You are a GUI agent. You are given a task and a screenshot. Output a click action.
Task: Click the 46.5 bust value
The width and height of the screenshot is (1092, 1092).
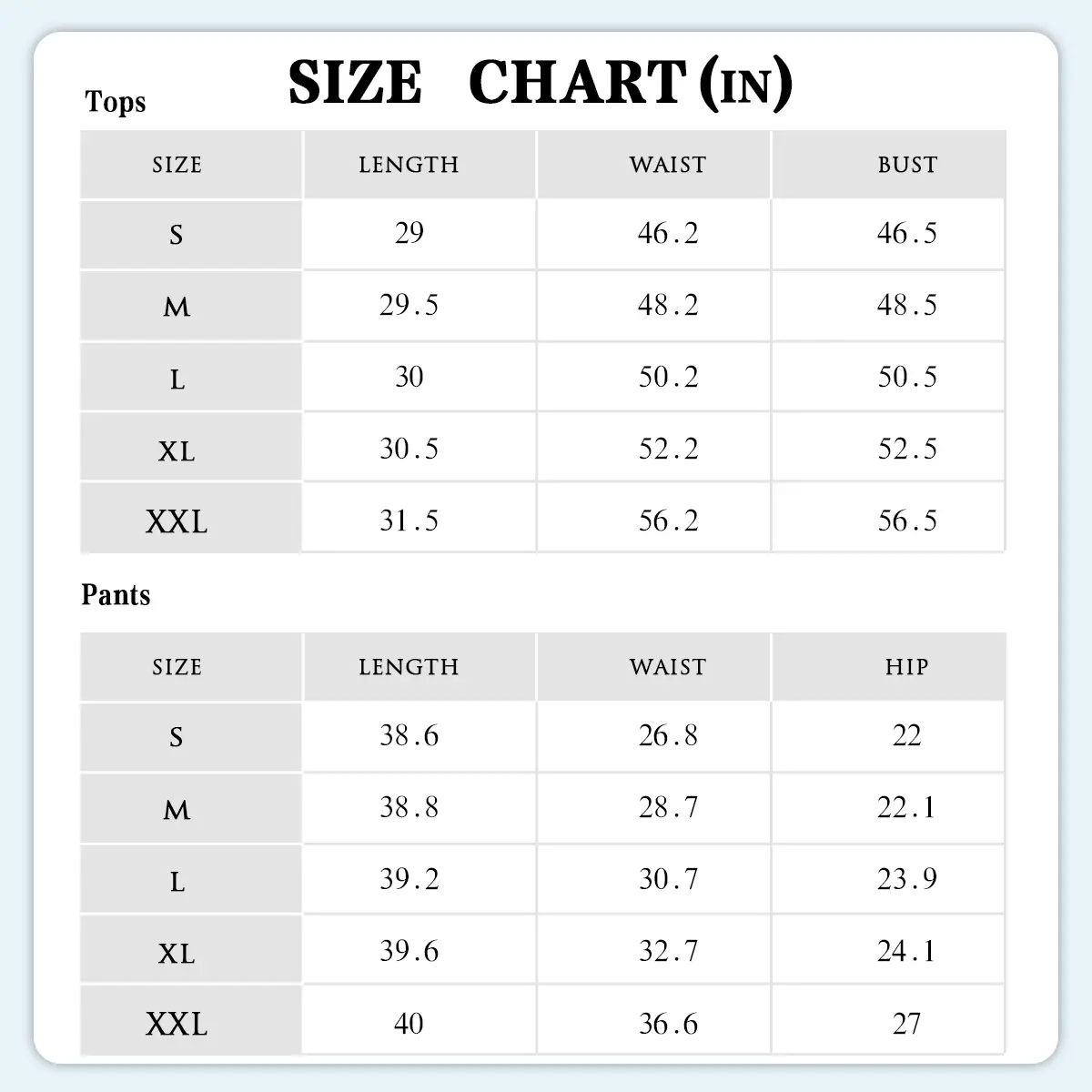906,234
